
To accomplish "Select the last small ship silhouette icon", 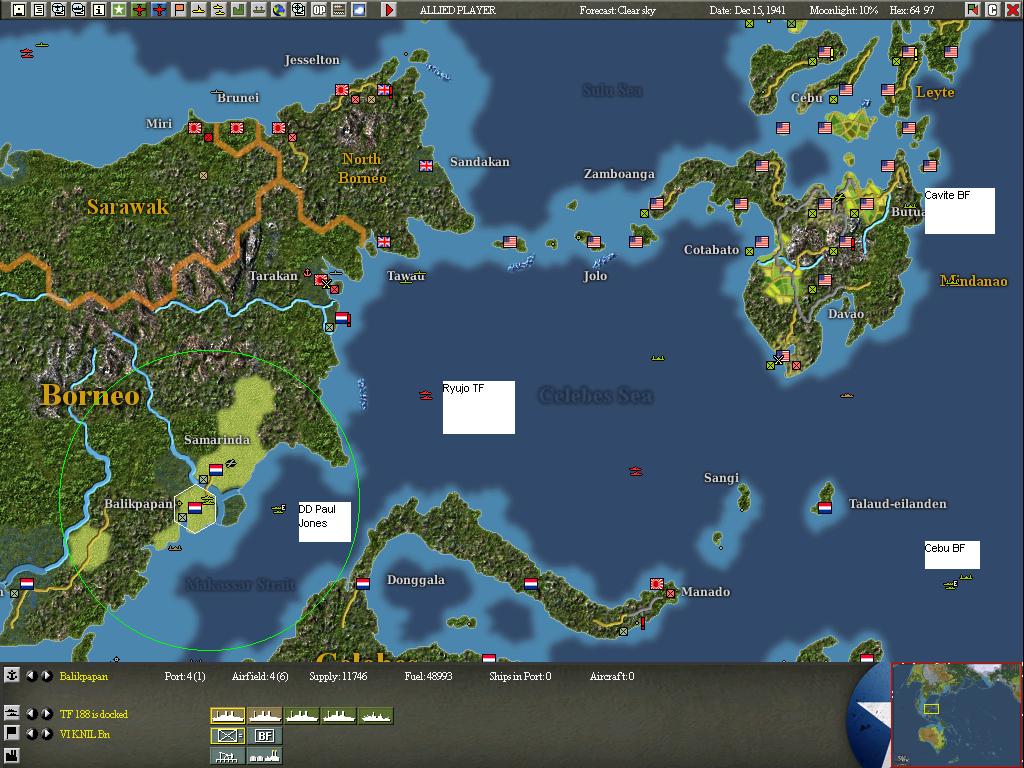I will point(376,716).
